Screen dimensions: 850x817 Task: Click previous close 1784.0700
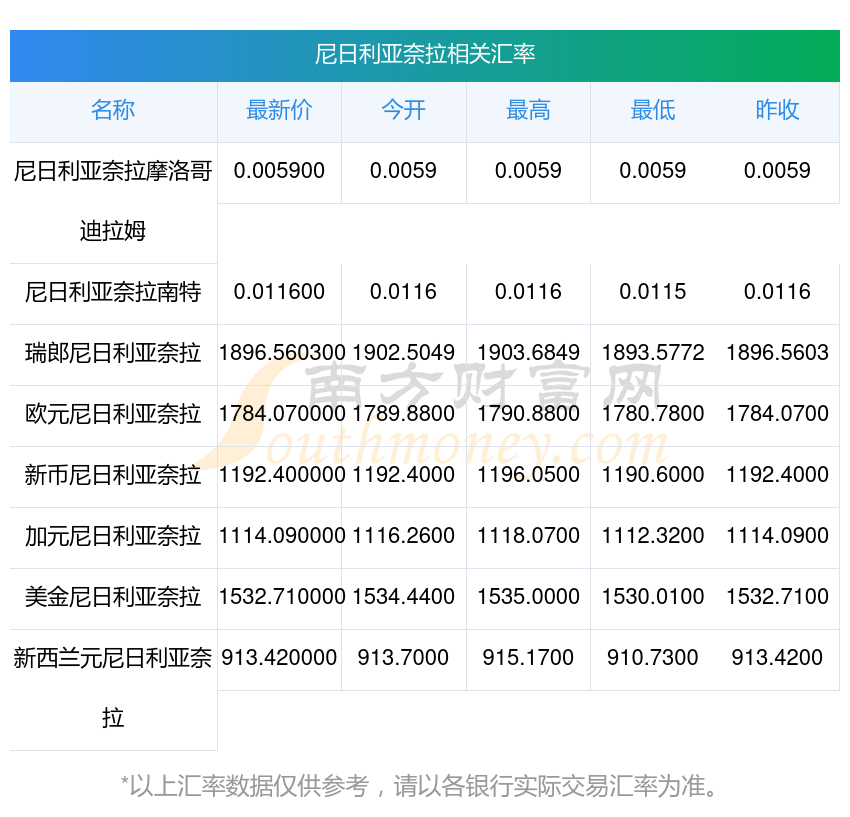pos(777,414)
